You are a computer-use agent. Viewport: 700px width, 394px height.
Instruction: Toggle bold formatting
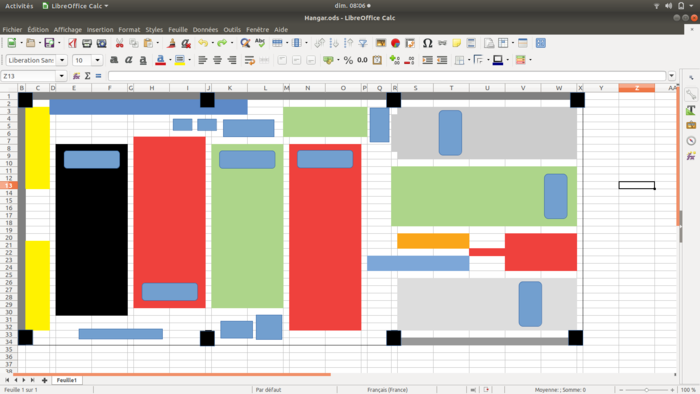114,60
